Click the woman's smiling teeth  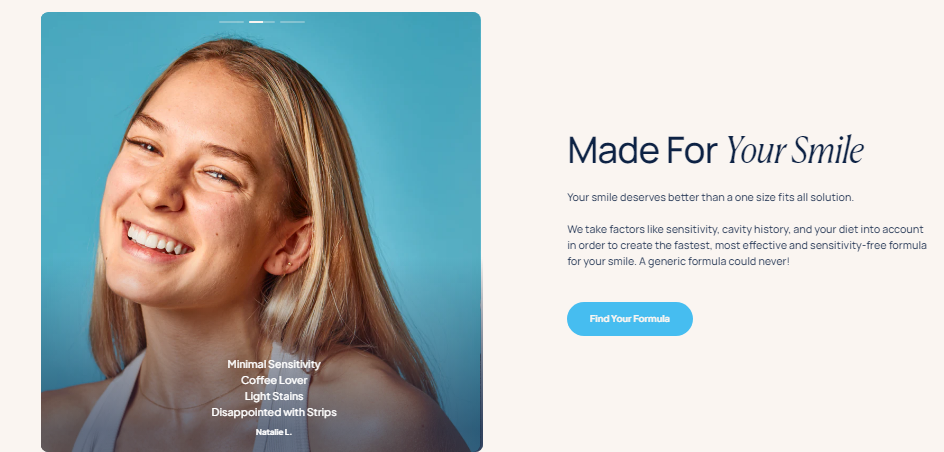tap(158, 240)
